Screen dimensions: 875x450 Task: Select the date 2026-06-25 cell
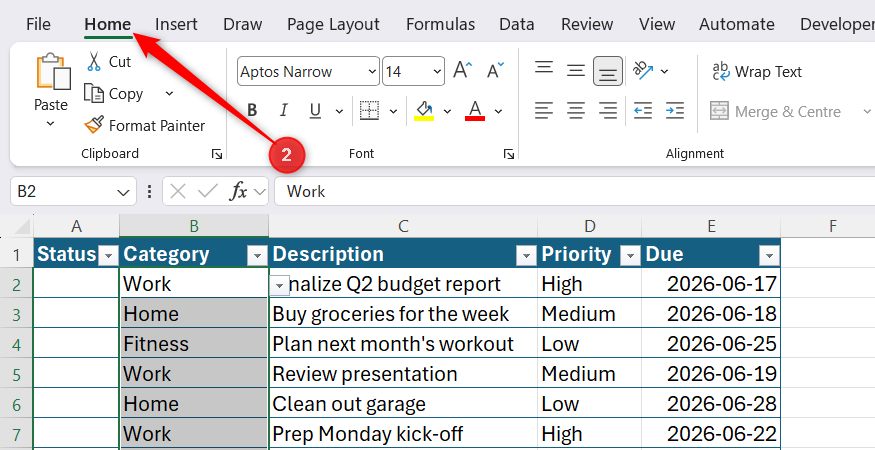click(711, 344)
